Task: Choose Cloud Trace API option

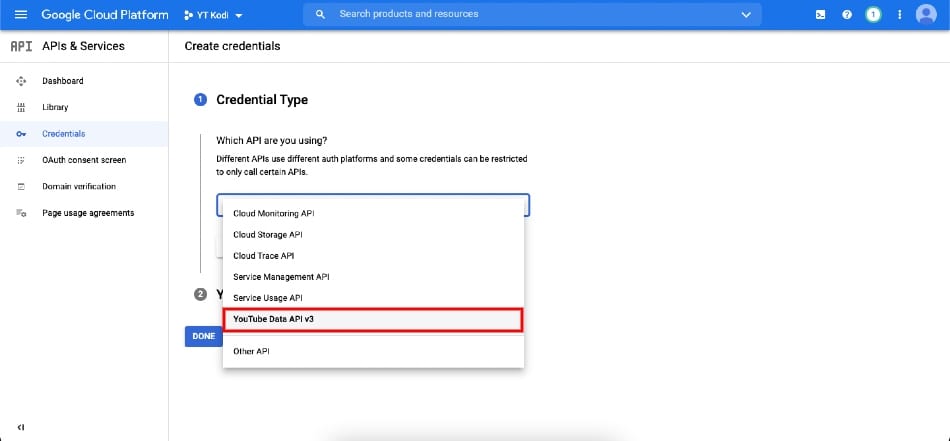Action: click(x=373, y=256)
